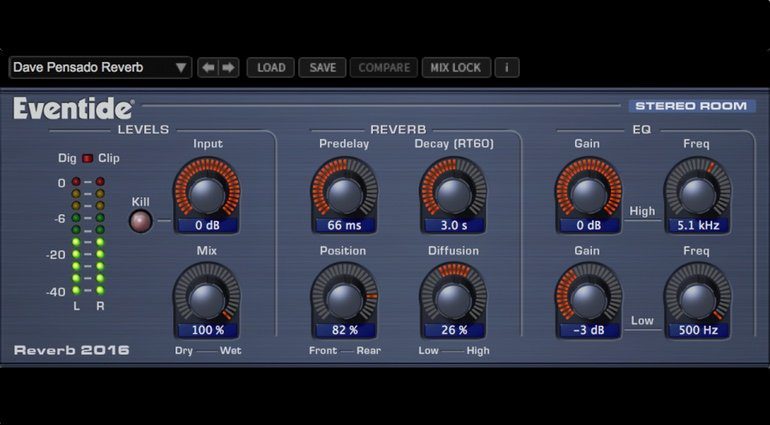Image resolution: width=770 pixels, height=425 pixels.
Task: Click the Input value field '0 dB'
Action: pyautogui.click(x=207, y=226)
